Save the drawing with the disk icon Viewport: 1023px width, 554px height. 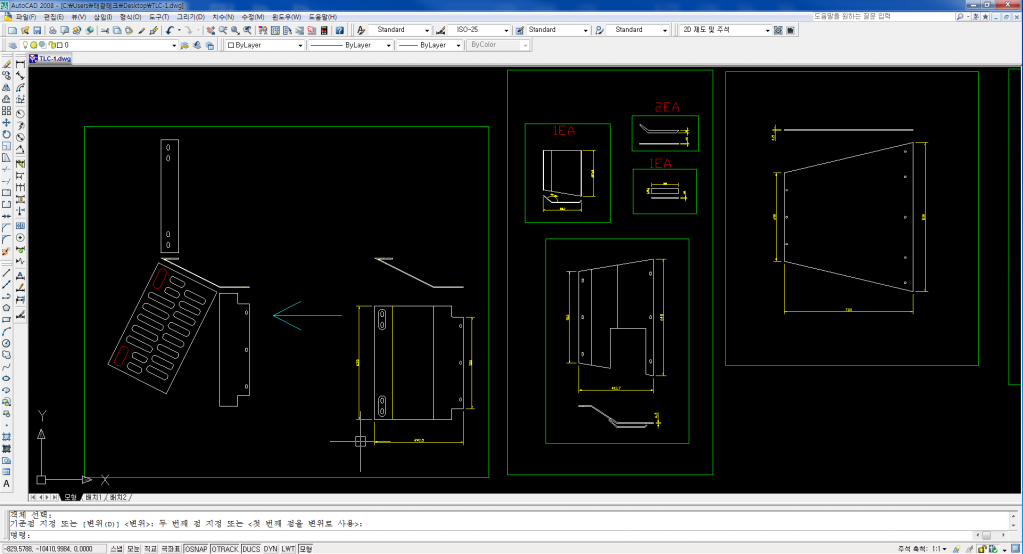tap(37, 30)
